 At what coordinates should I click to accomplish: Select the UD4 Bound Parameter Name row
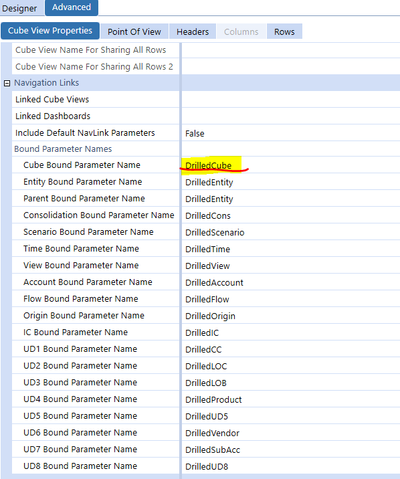tap(206, 399)
